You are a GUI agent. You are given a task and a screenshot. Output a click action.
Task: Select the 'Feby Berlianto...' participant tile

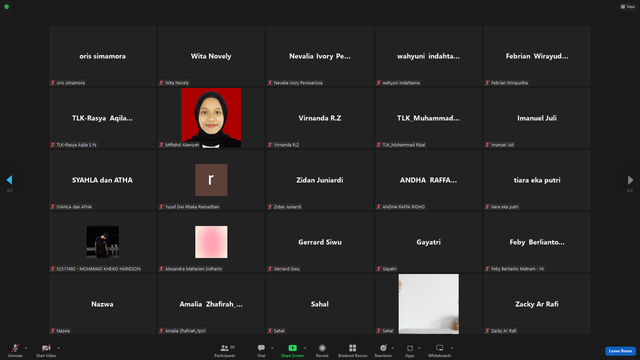point(537,242)
